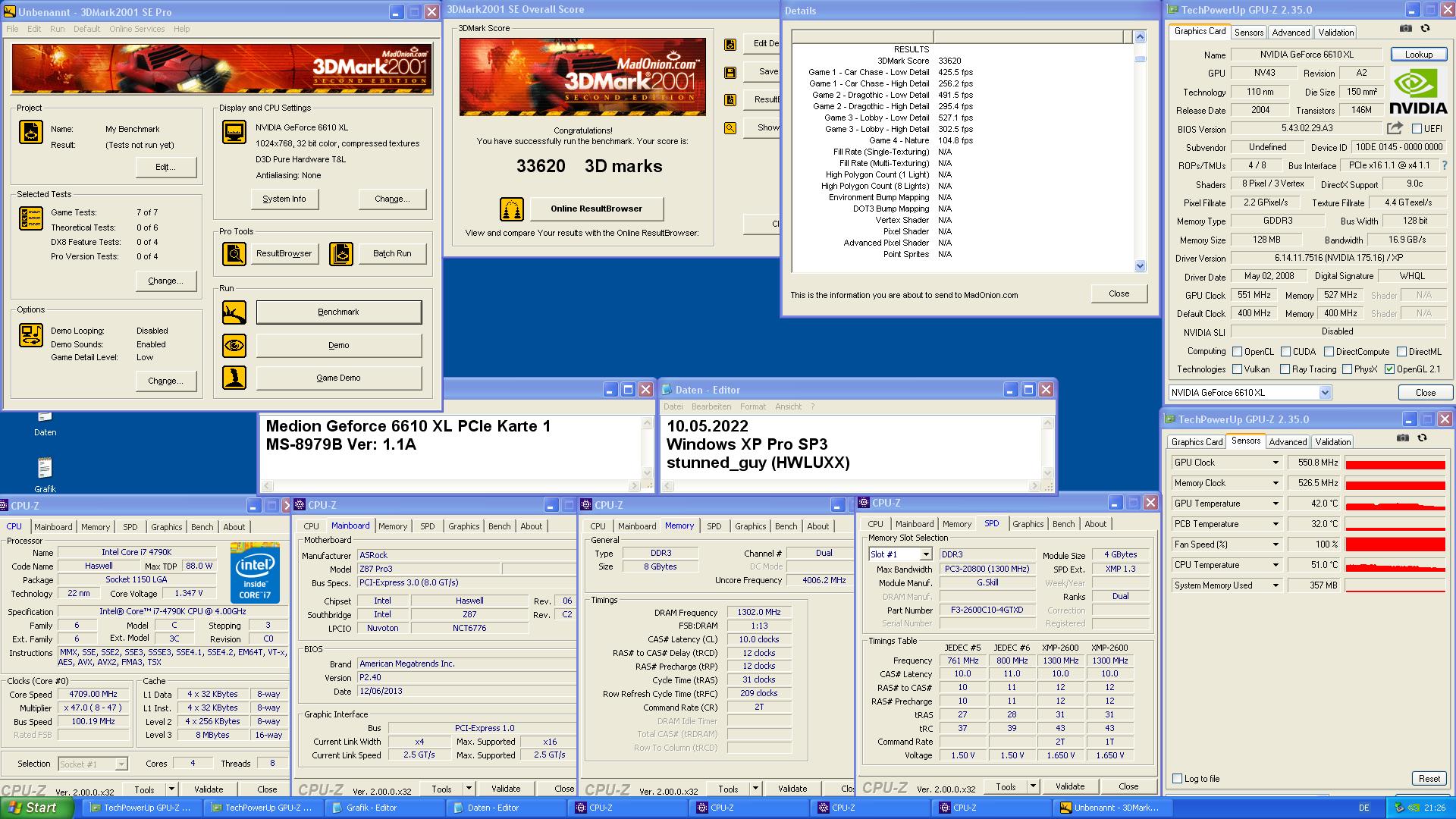Click the System Info button

click(284, 199)
